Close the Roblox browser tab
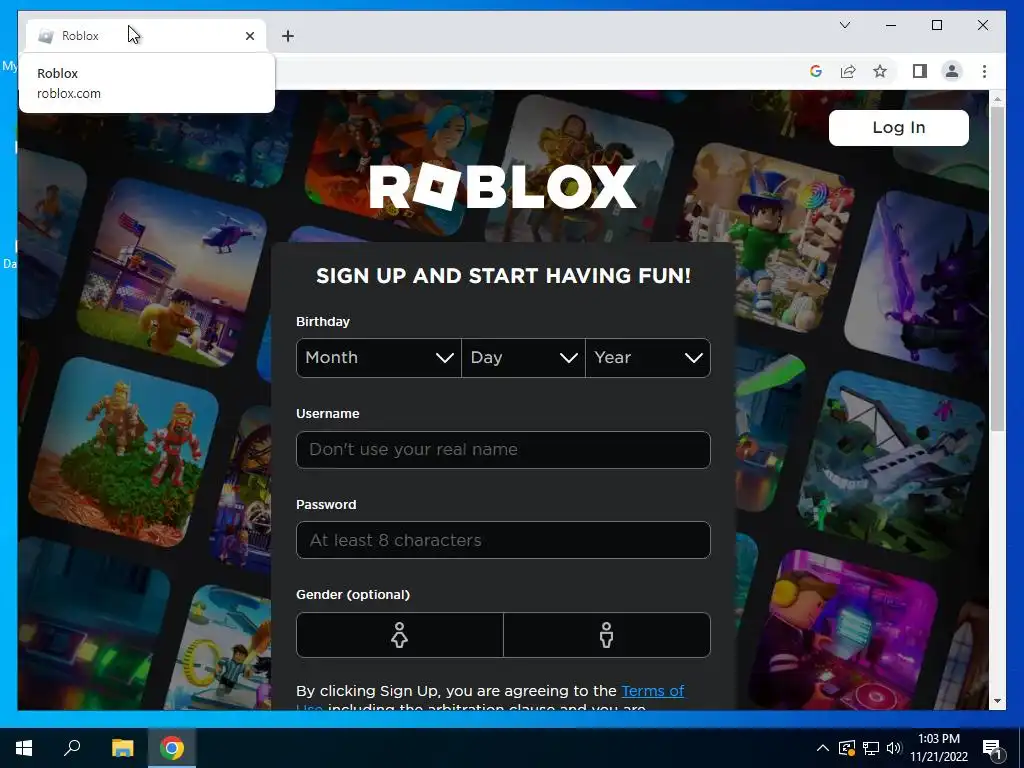1024x768 pixels. coord(249,36)
